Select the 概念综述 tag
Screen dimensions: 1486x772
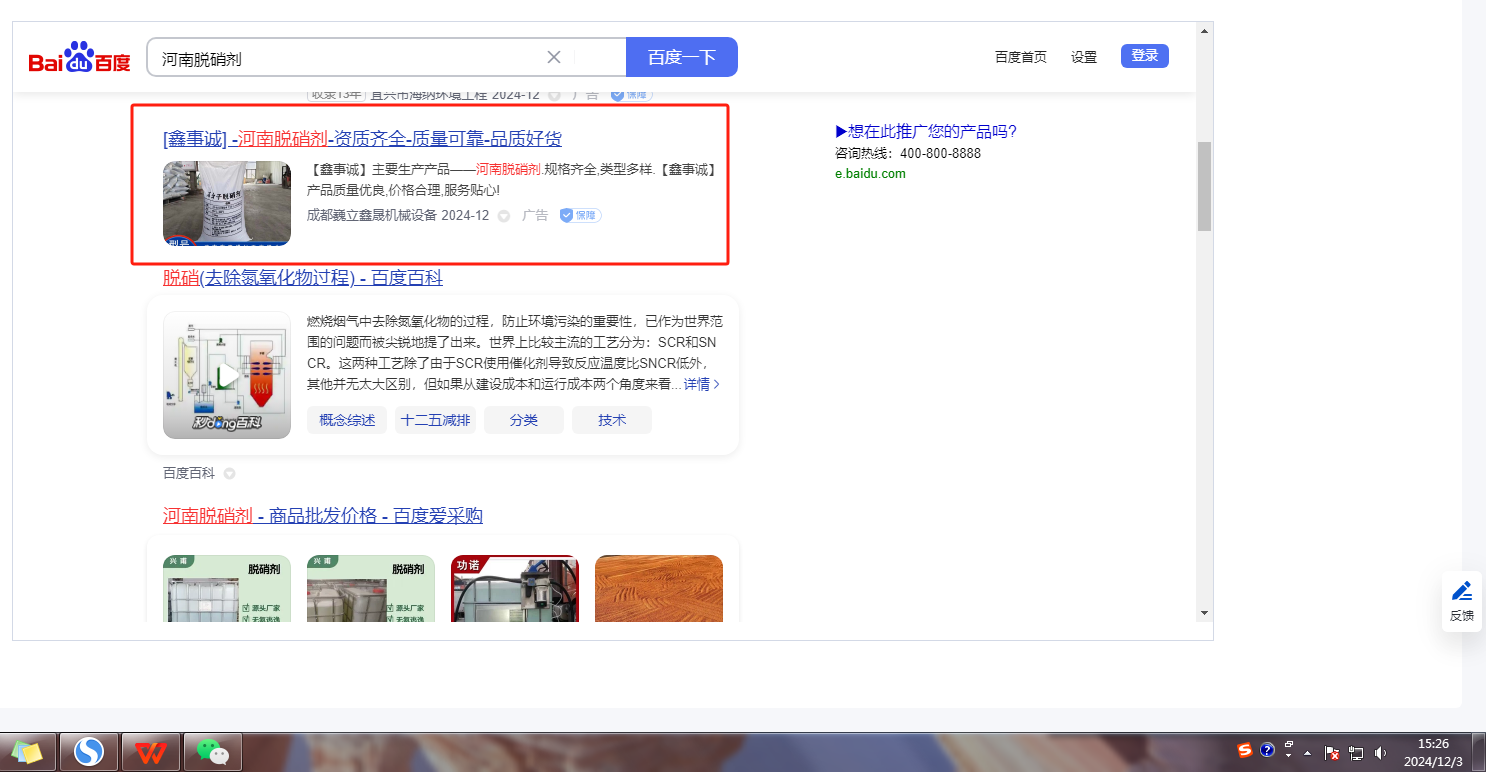click(347, 420)
